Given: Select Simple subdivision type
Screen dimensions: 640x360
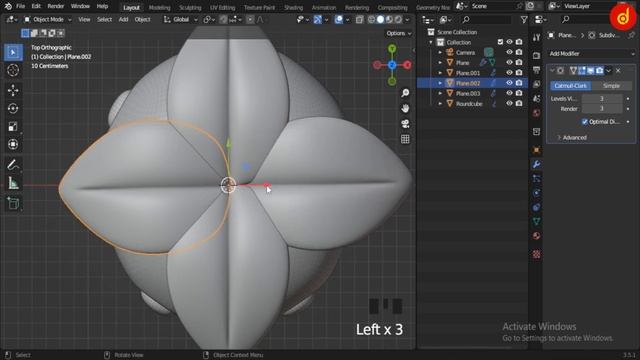Looking at the screenshot, I should (x=611, y=86).
